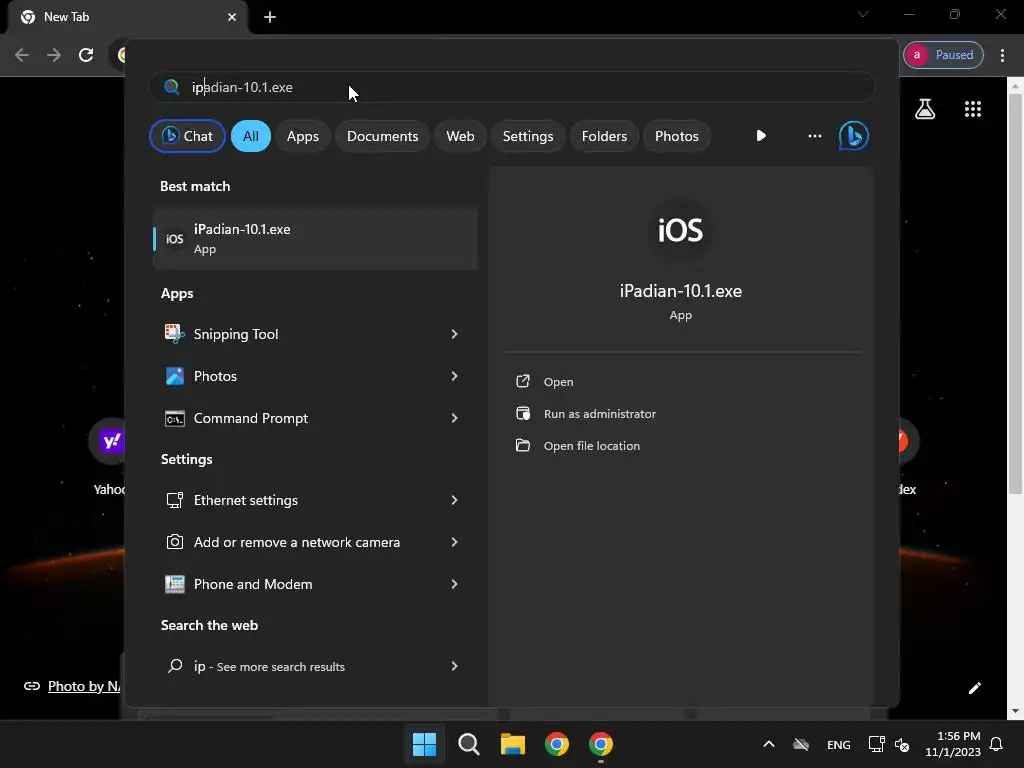1024x768 pixels.
Task: Open the active Chrome icon with indicator on taskbar
Action: (x=601, y=744)
